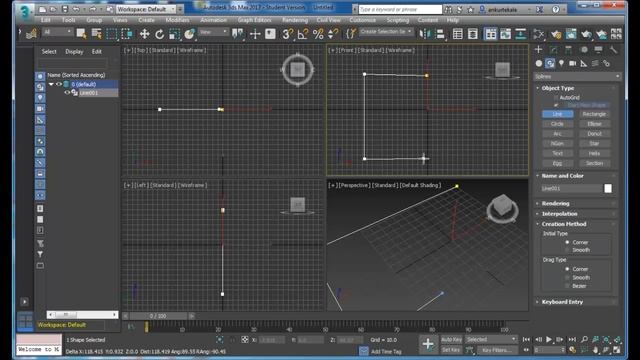Open the Help menu
Image resolution: width=640 pixels, height=360 pixels.
(452, 20)
